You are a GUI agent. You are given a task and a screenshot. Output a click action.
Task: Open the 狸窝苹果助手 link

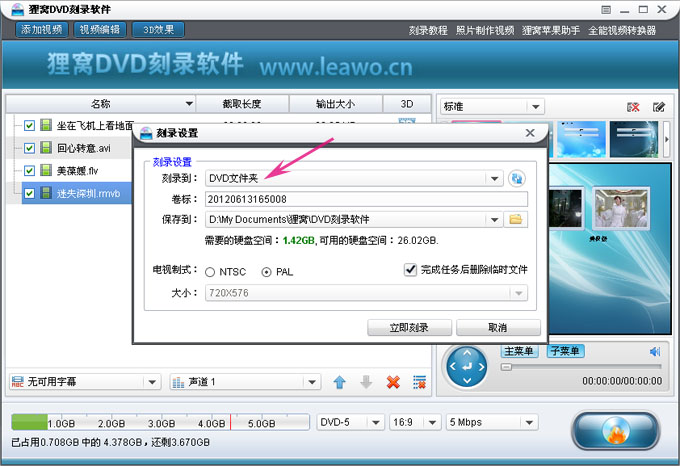(551, 30)
